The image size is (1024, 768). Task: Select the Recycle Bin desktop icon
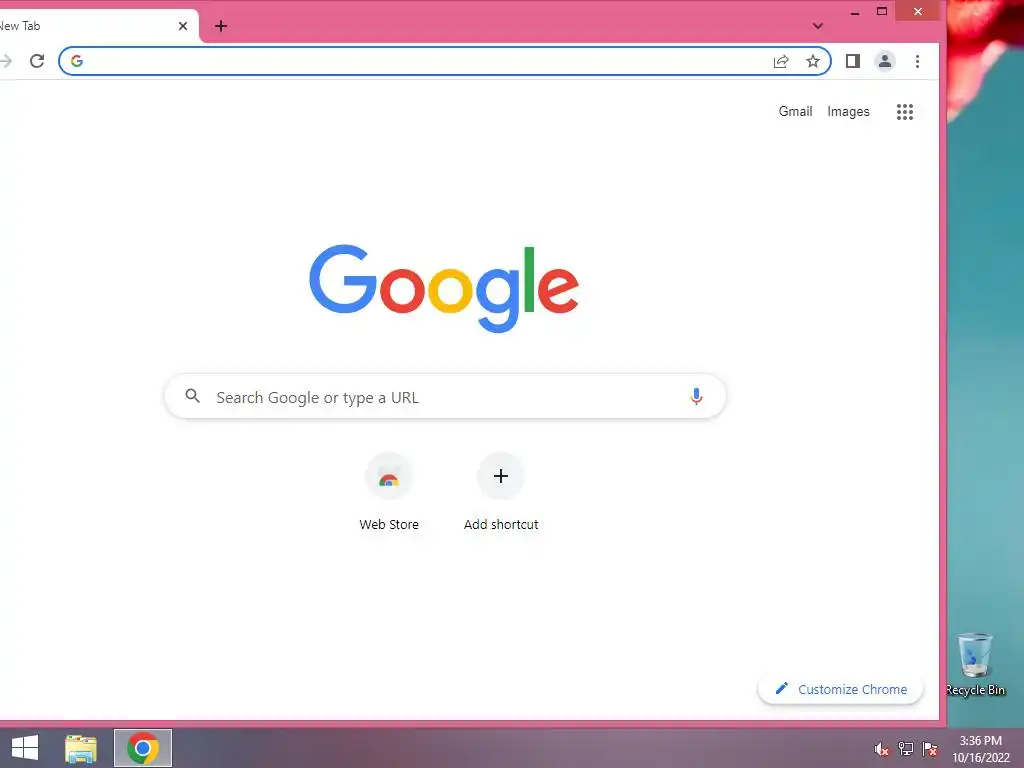pyautogui.click(x=975, y=665)
